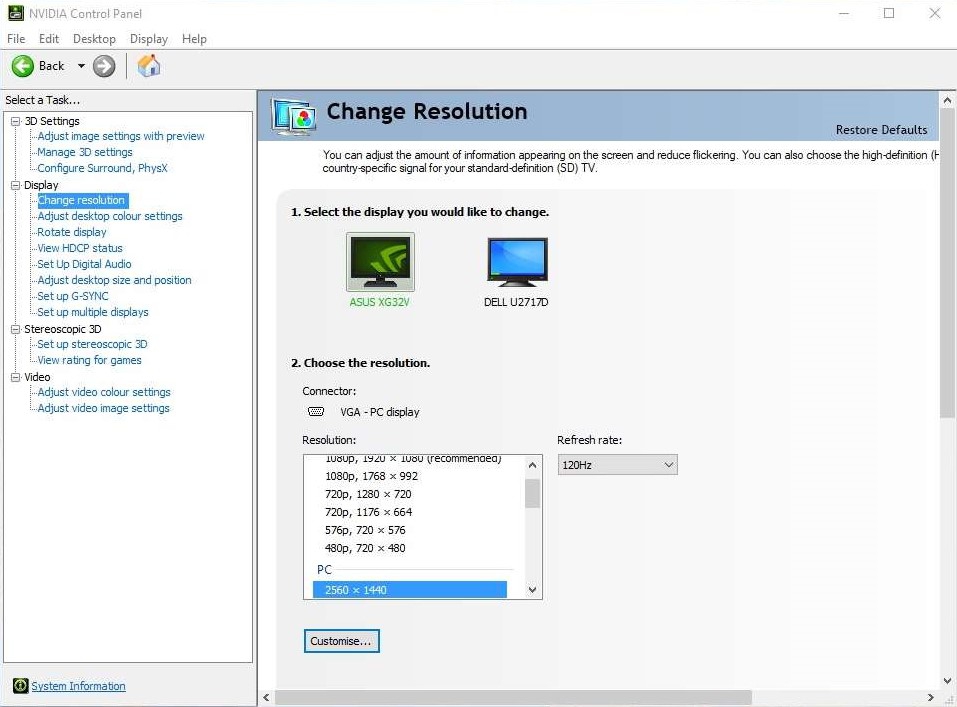Click the horizontal scrollbar thumb

[513, 697]
